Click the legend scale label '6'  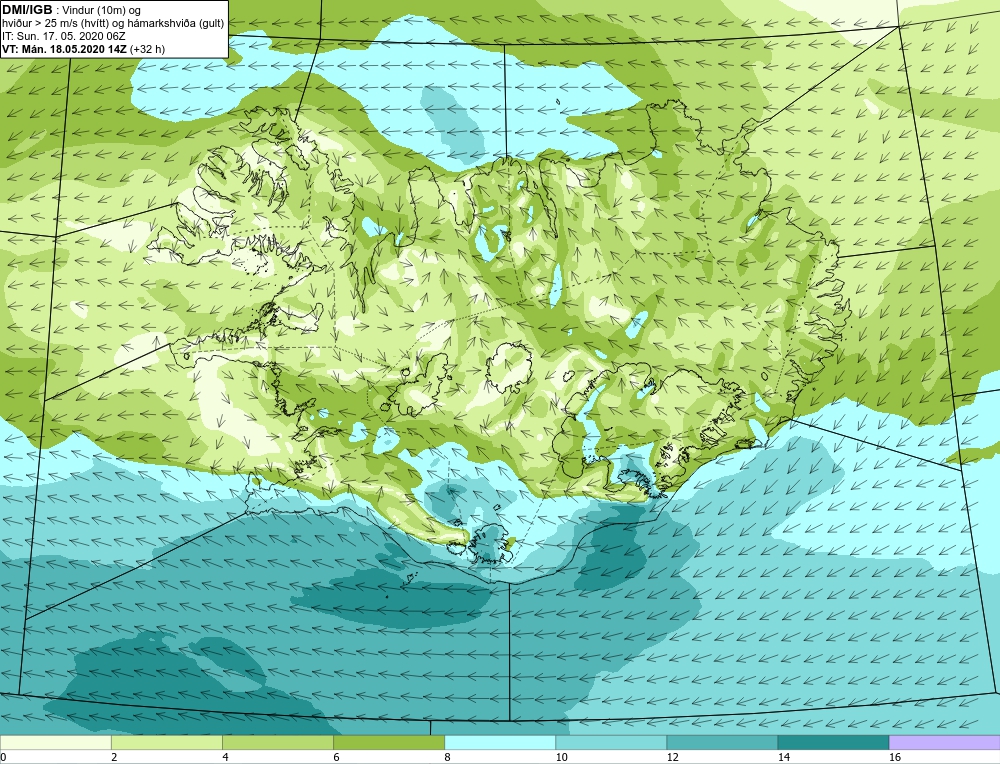pos(336,757)
